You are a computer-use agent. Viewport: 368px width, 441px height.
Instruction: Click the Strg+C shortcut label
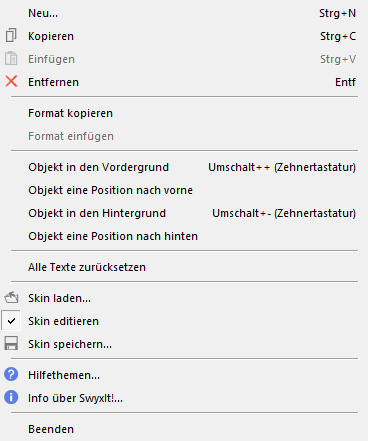pyautogui.click(x=338, y=36)
